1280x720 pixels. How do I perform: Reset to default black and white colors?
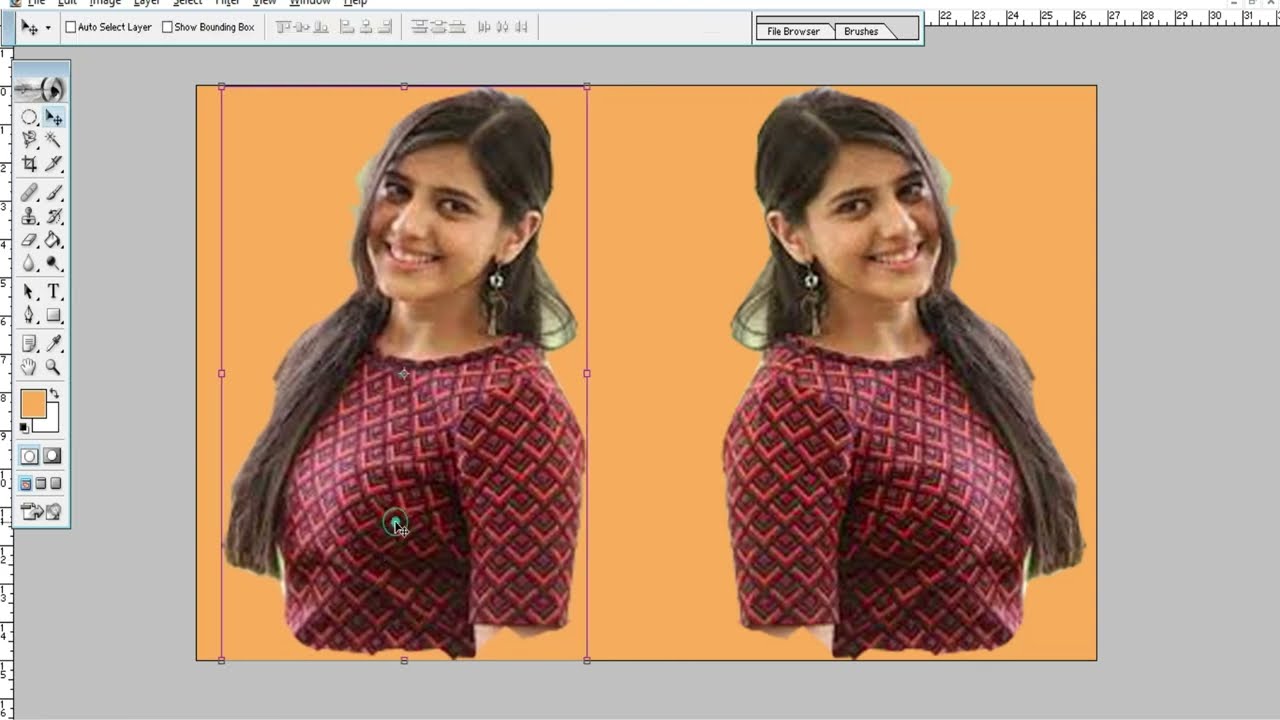[x=24, y=428]
